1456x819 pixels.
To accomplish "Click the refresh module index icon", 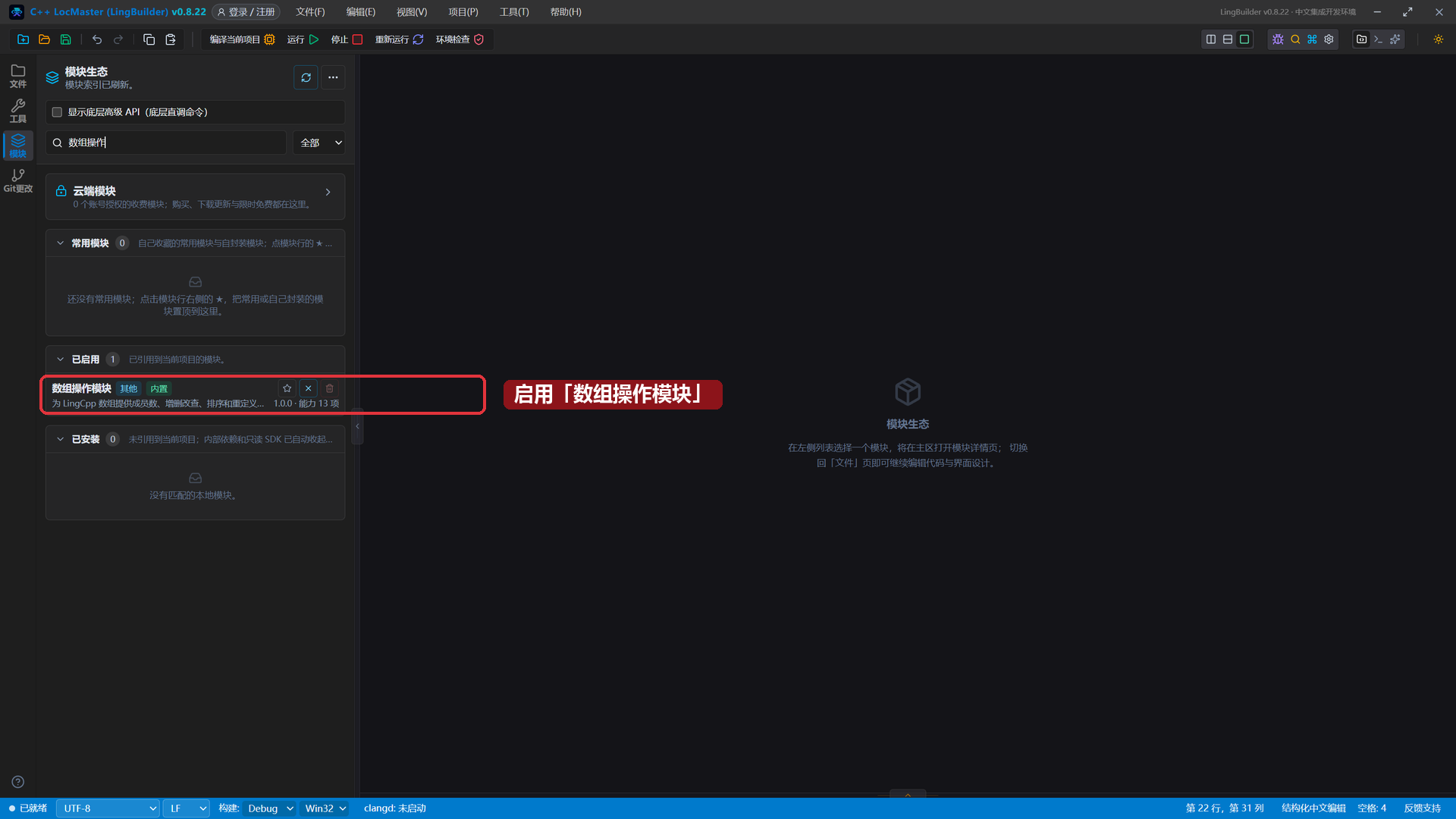I will tap(306, 77).
